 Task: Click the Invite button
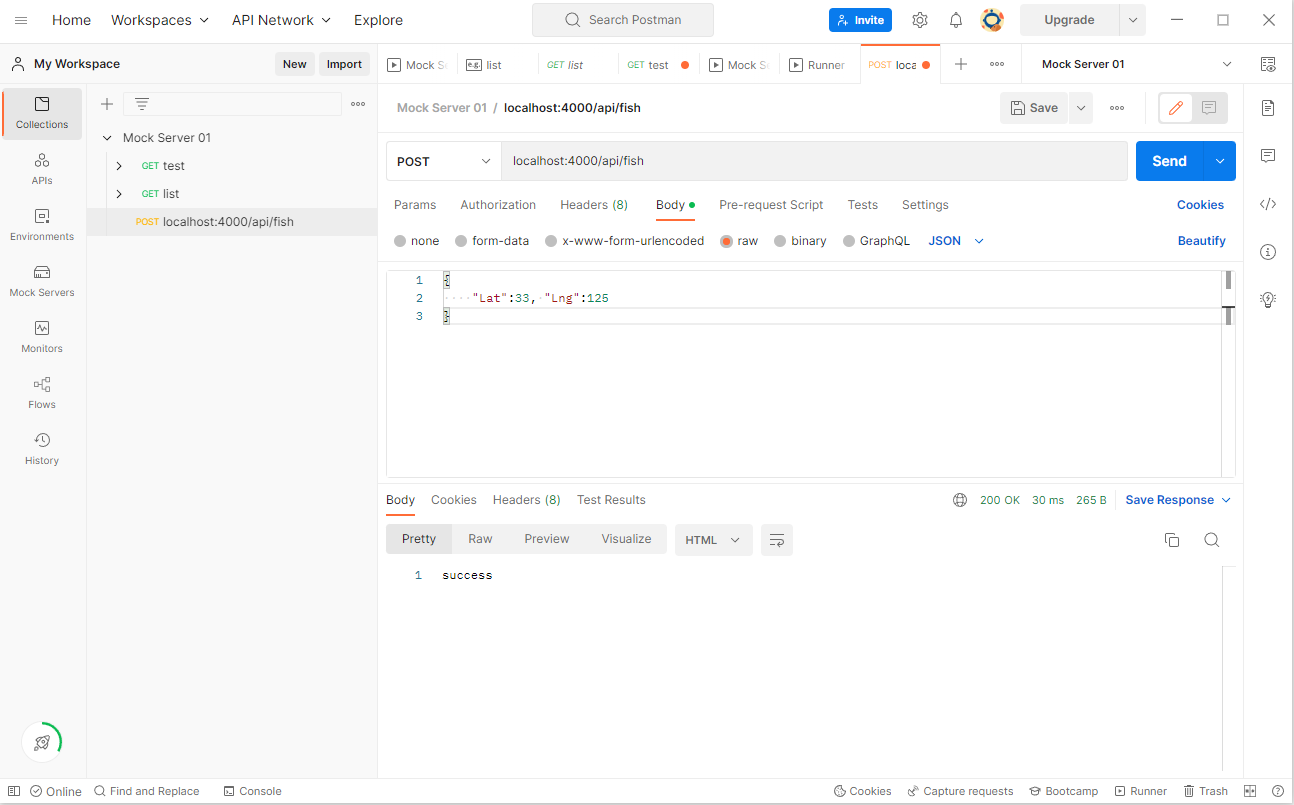(860, 20)
